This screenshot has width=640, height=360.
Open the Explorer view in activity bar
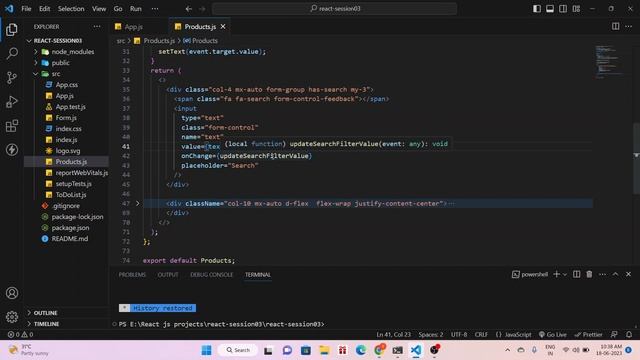coord(12,29)
